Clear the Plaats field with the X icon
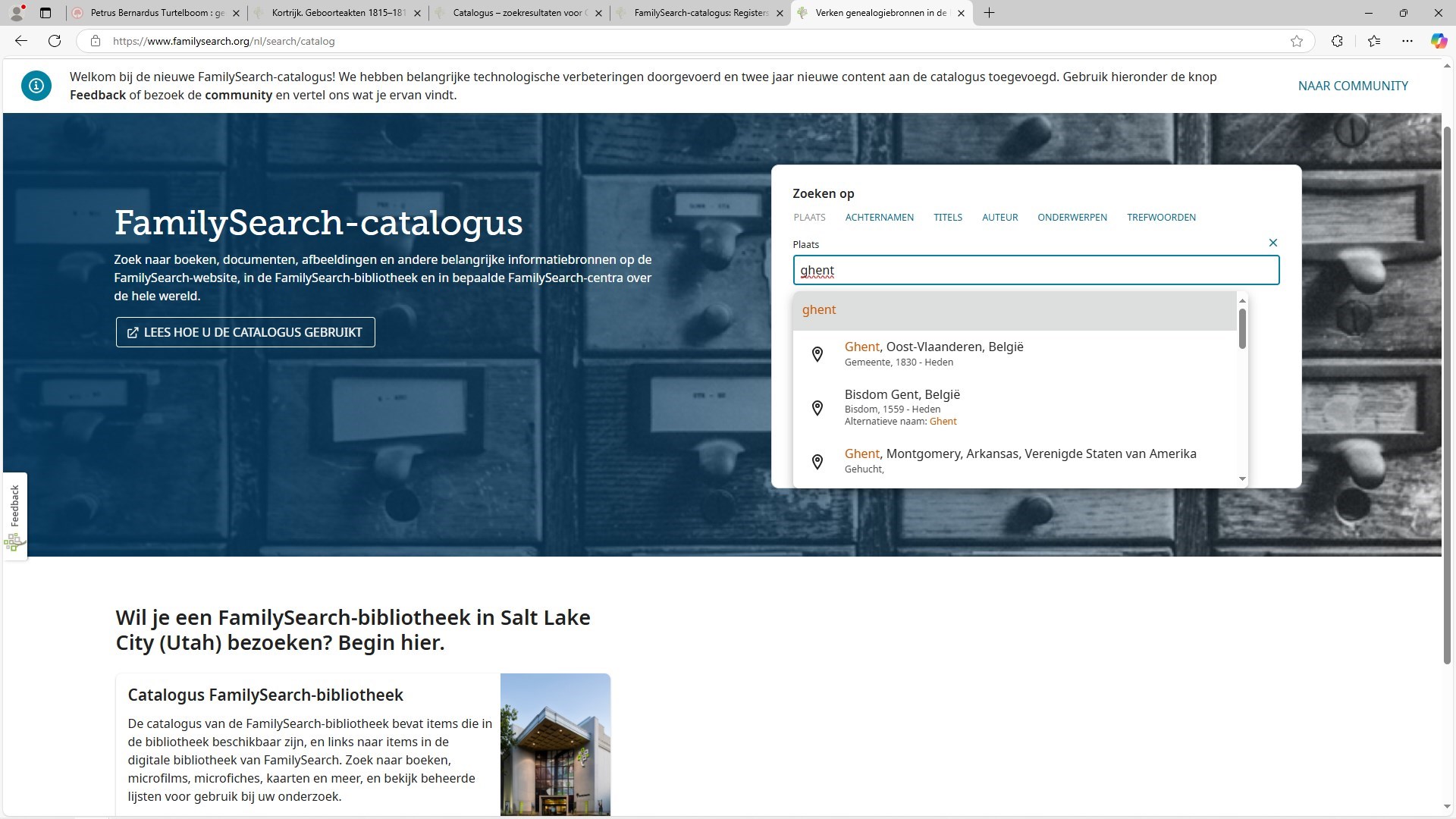Image resolution: width=1456 pixels, height=819 pixels. tap(1273, 243)
